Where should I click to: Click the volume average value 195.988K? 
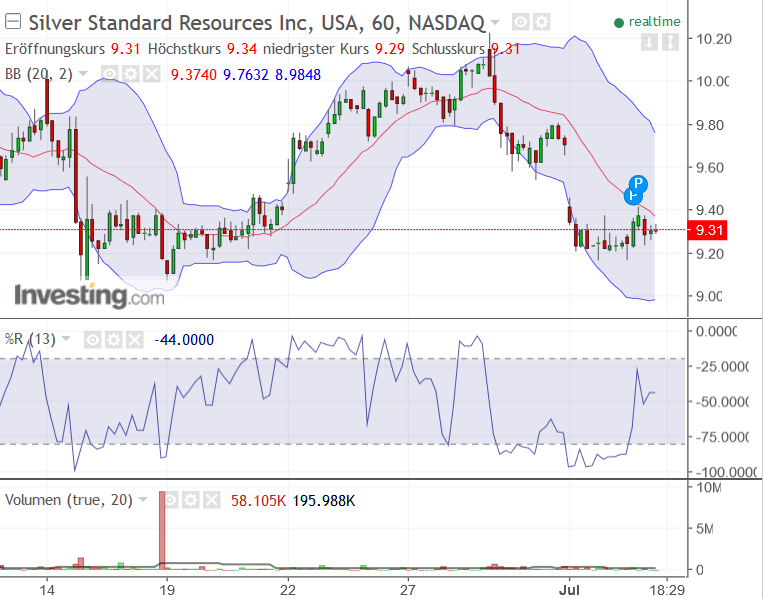(324, 501)
